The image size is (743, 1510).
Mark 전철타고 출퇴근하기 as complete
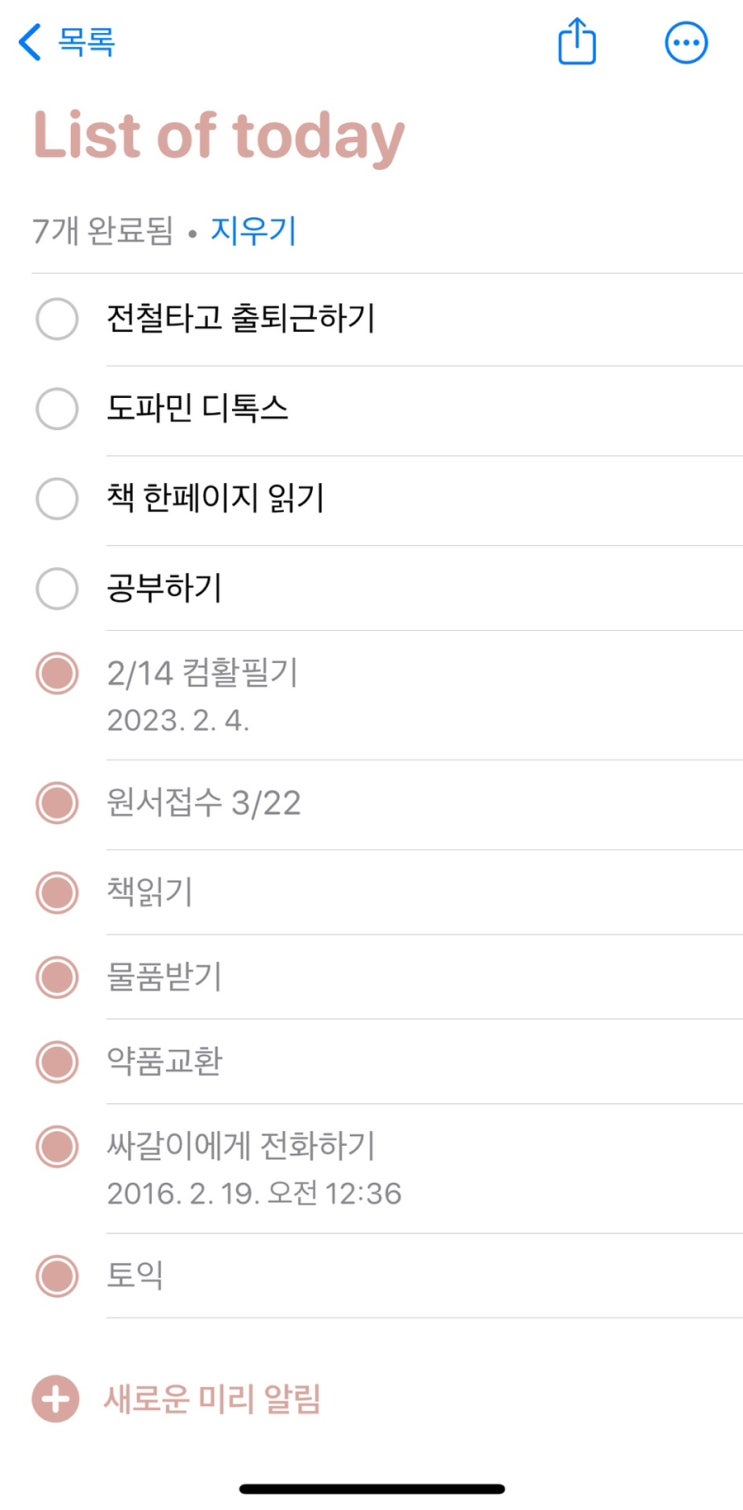tap(57, 320)
